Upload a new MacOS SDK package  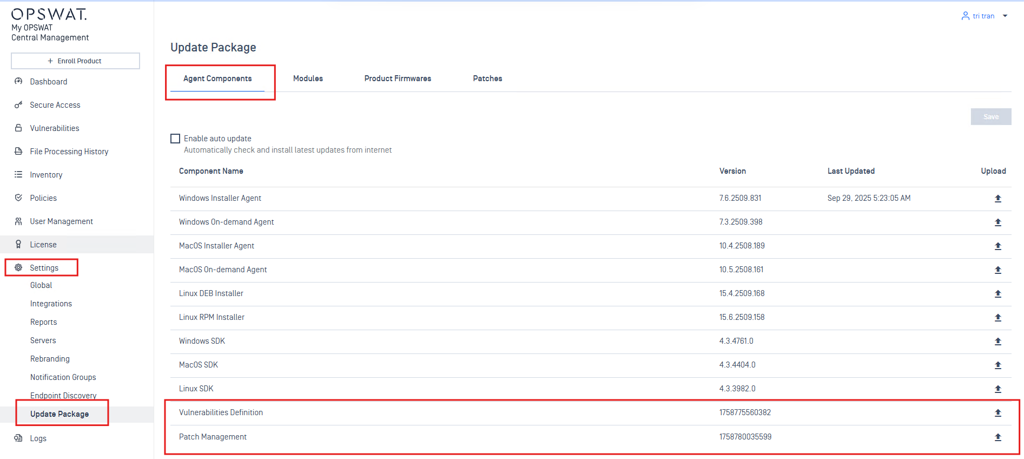(x=997, y=365)
